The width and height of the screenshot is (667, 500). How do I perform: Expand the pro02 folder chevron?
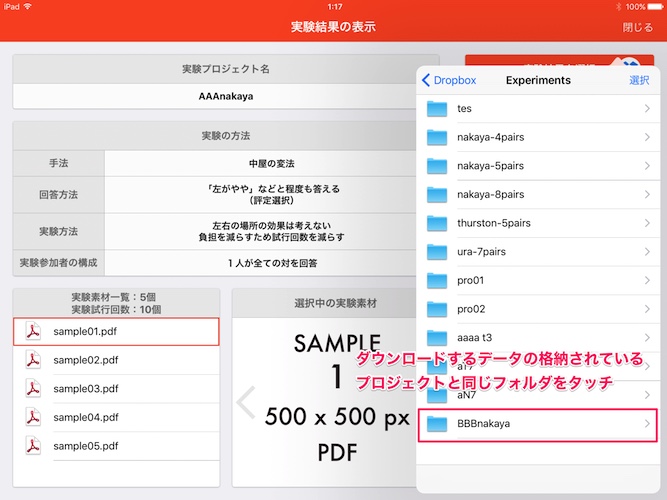pos(647,309)
